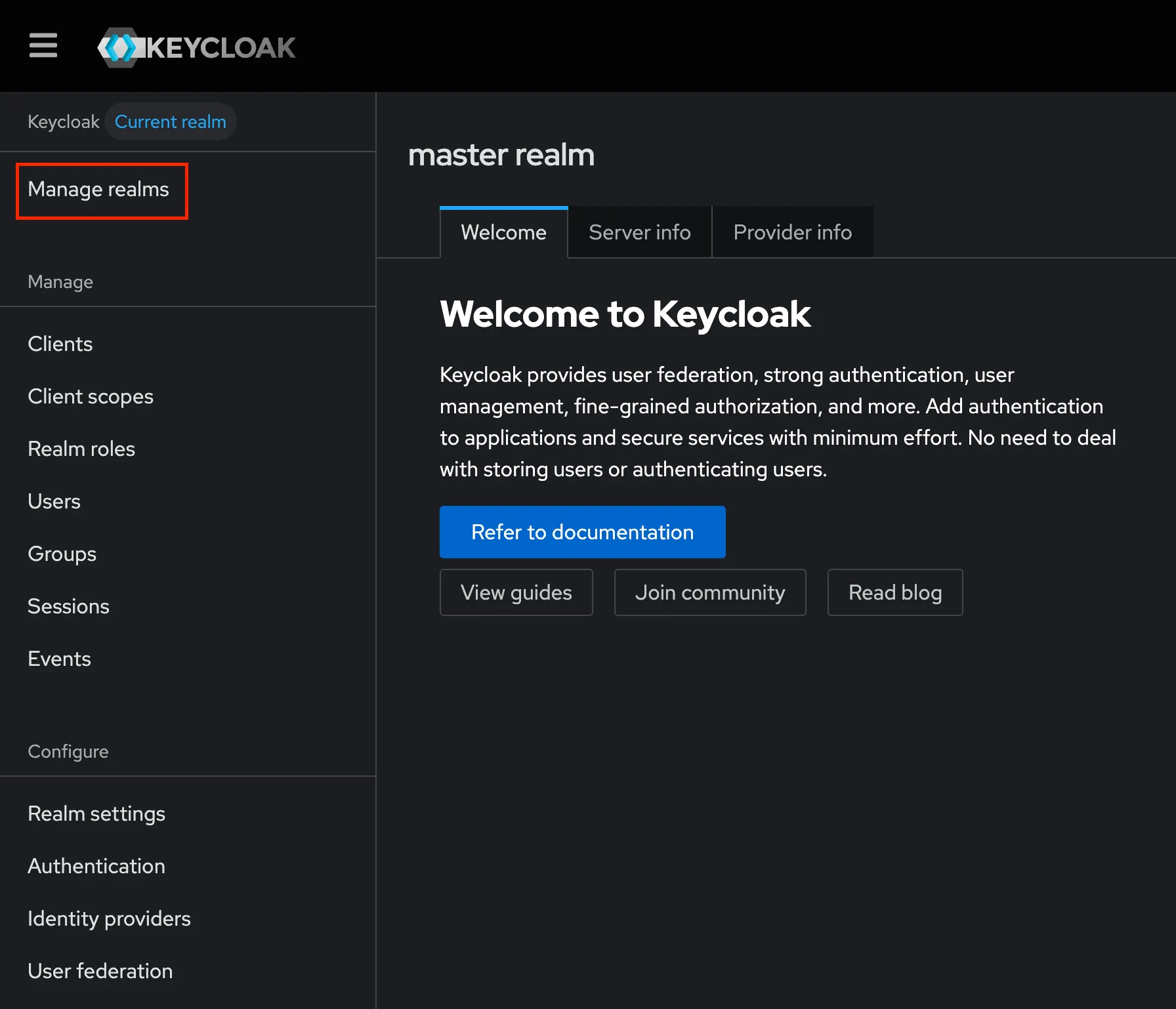The height and width of the screenshot is (1009, 1176).
Task: Click the Read blog link
Action: pyautogui.click(x=894, y=592)
